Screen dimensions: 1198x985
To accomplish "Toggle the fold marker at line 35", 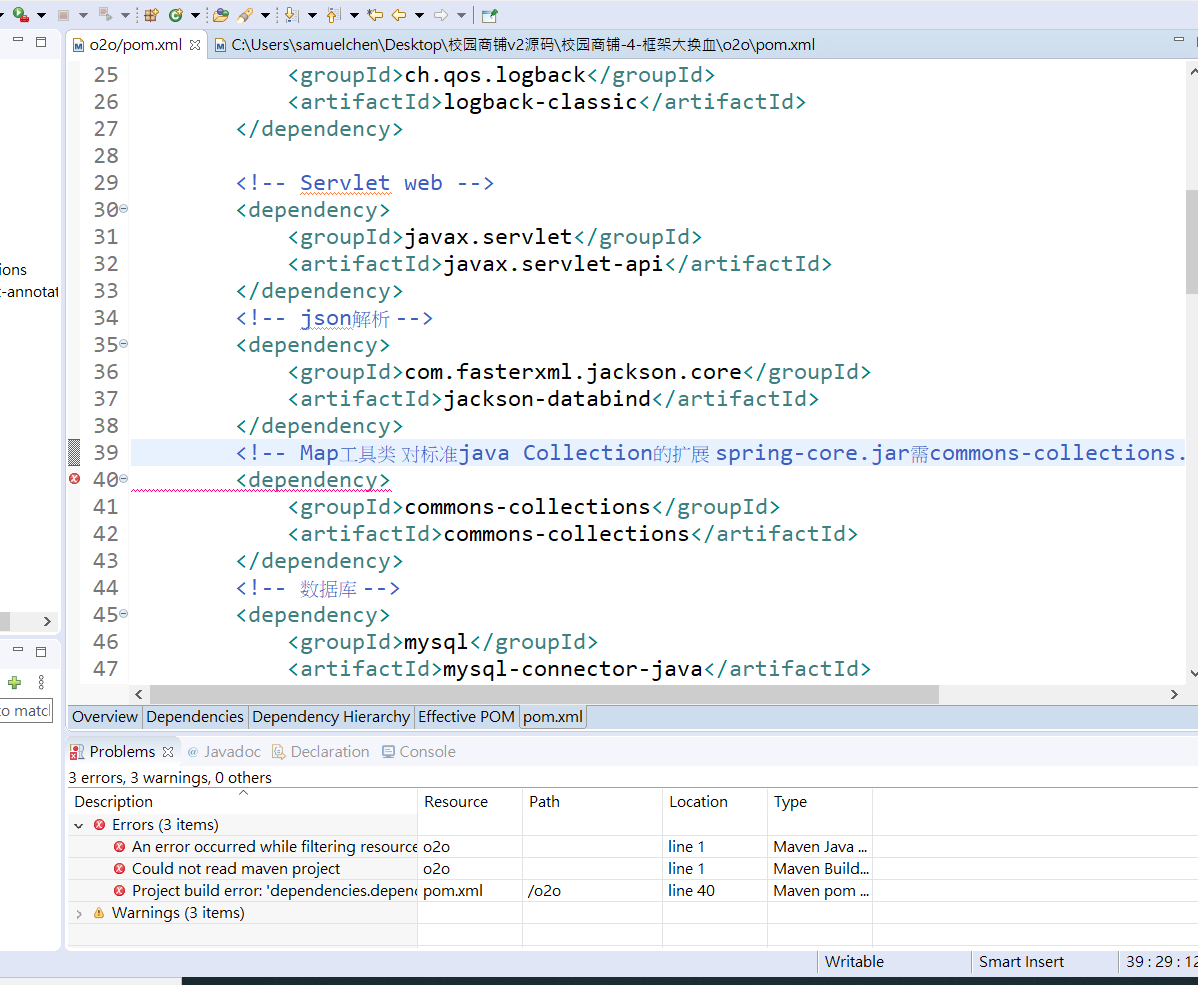I will [x=124, y=344].
